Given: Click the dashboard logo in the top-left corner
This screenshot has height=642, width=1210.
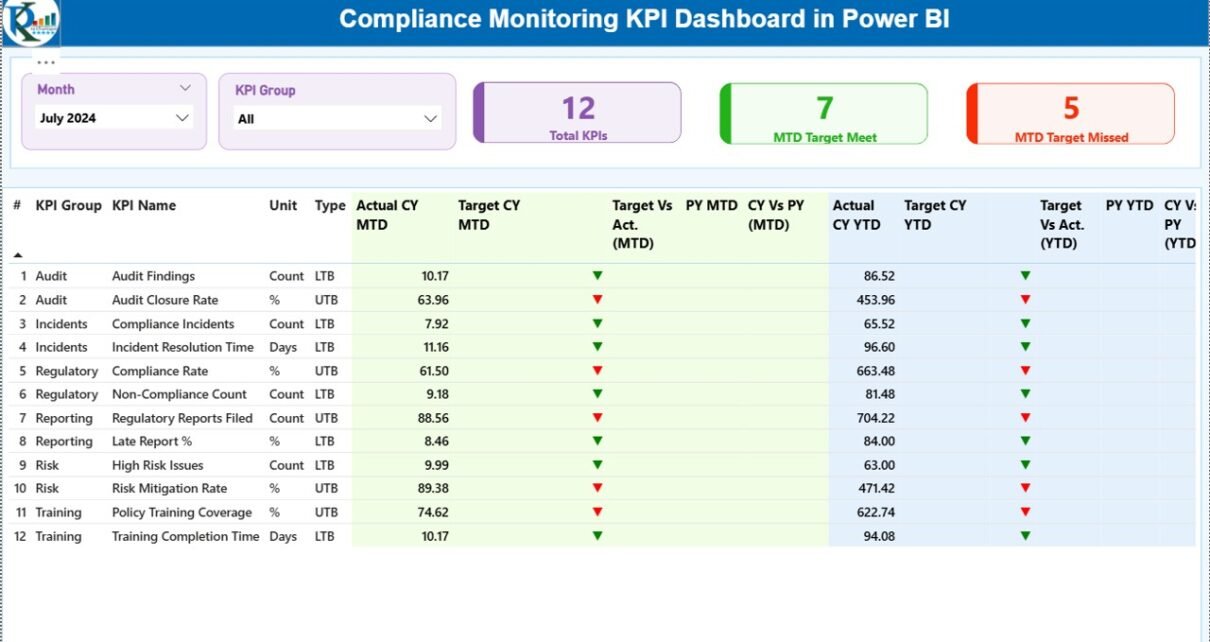Looking at the screenshot, I should 30,22.
